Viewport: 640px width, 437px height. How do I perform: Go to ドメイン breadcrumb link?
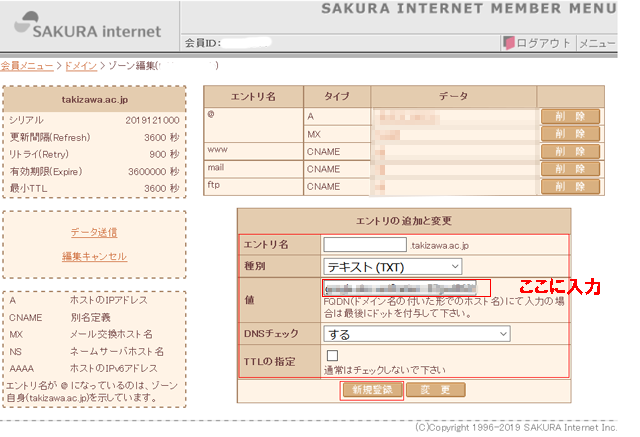(x=81, y=66)
